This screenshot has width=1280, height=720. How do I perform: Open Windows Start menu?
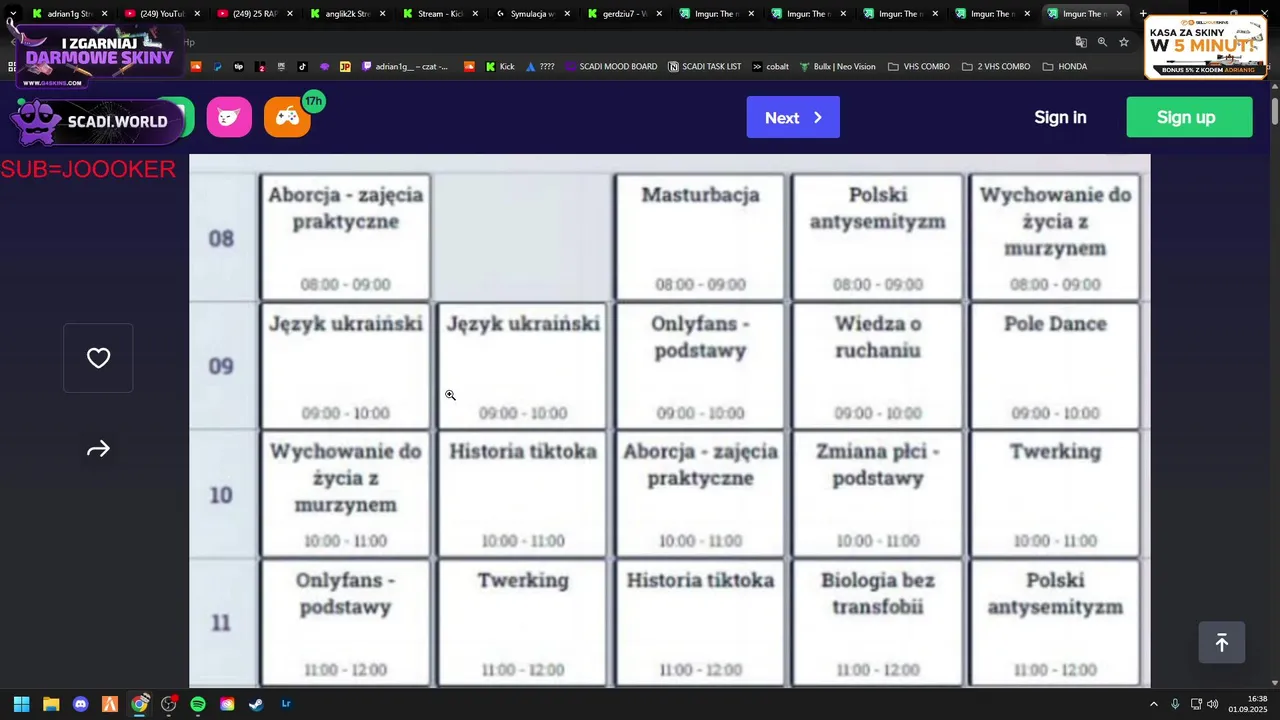[21, 704]
